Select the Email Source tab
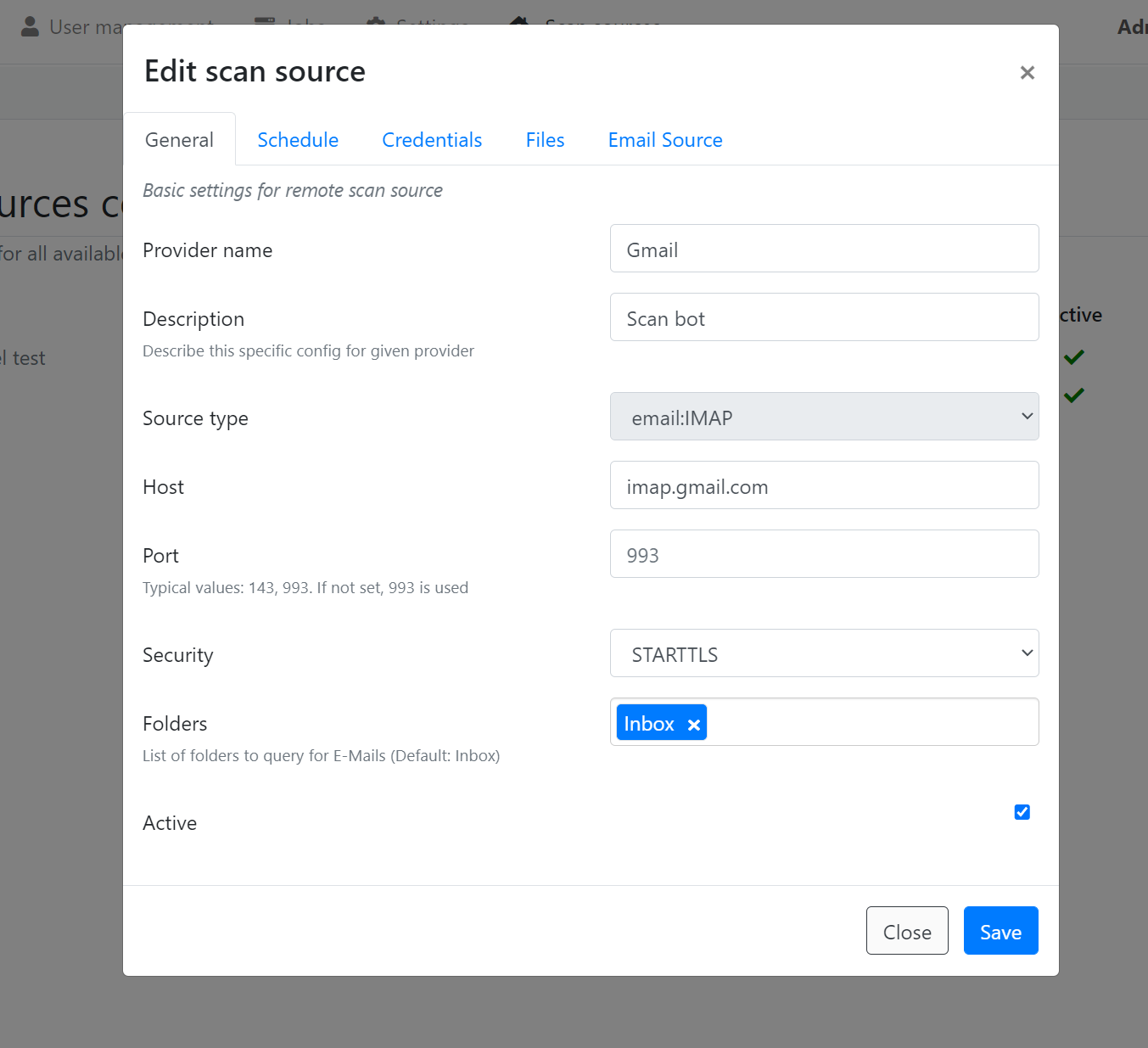Screen dimensions: 1148x1048 coord(665,140)
